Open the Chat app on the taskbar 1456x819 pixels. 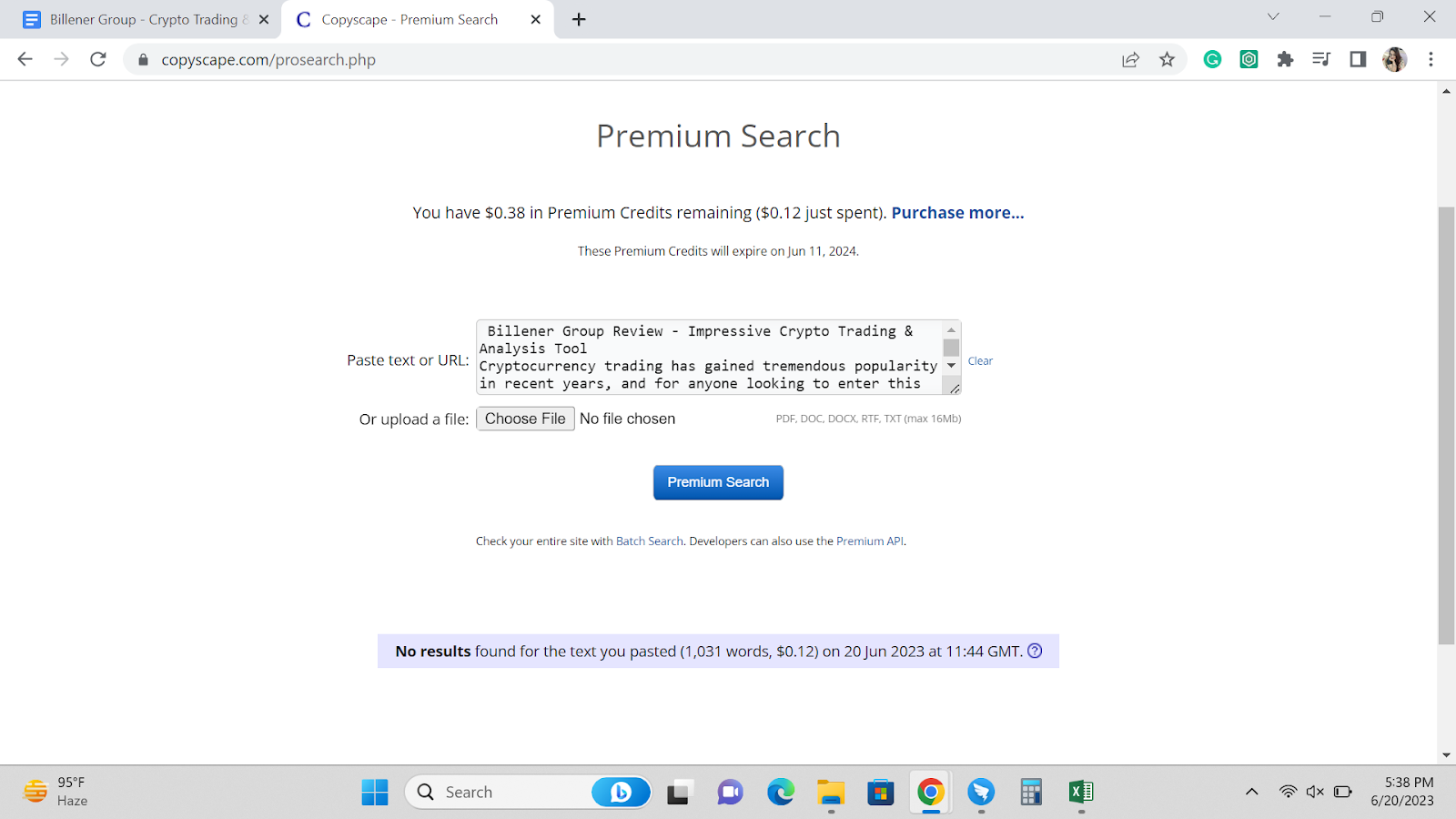729,793
